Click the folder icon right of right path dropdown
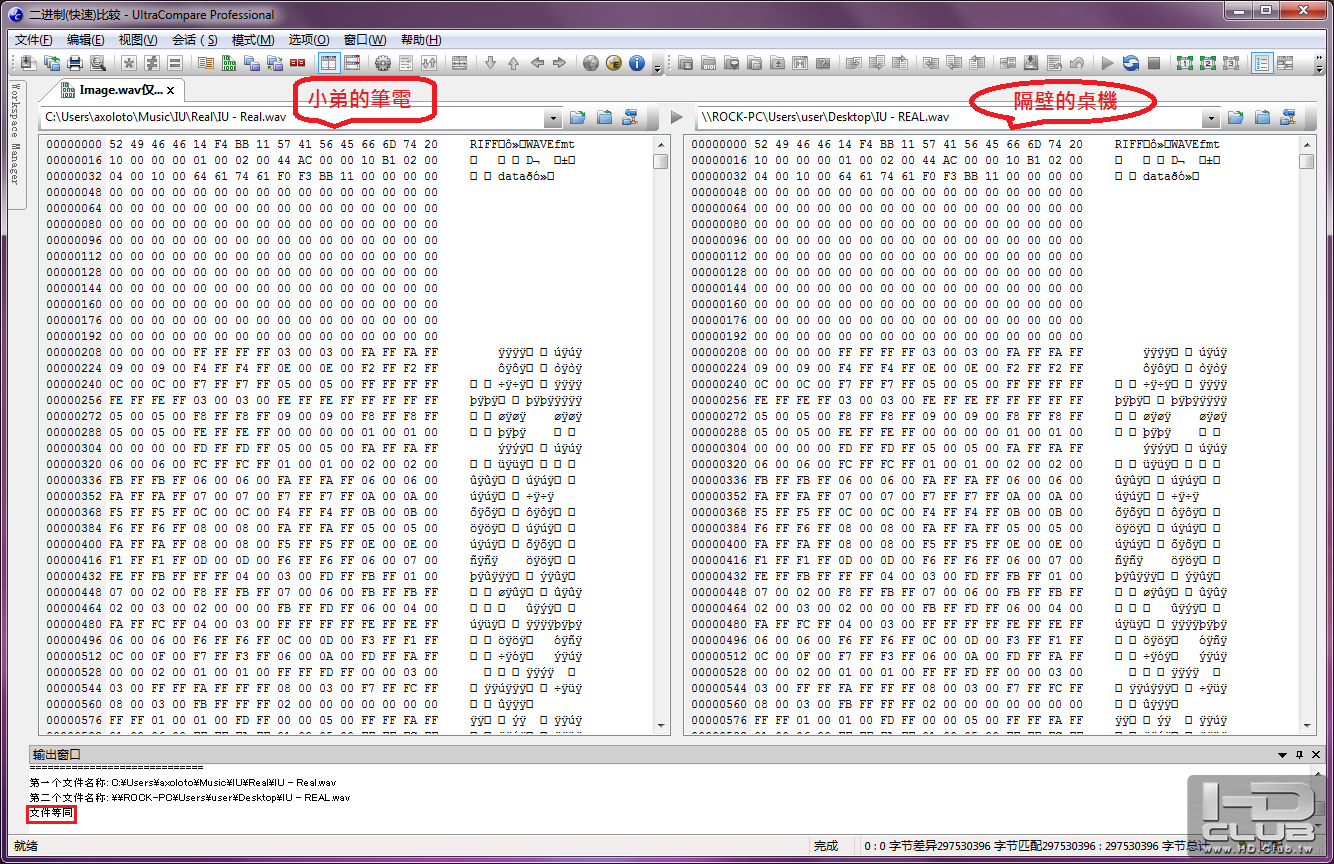1334x864 pixels. [1236, 118]
